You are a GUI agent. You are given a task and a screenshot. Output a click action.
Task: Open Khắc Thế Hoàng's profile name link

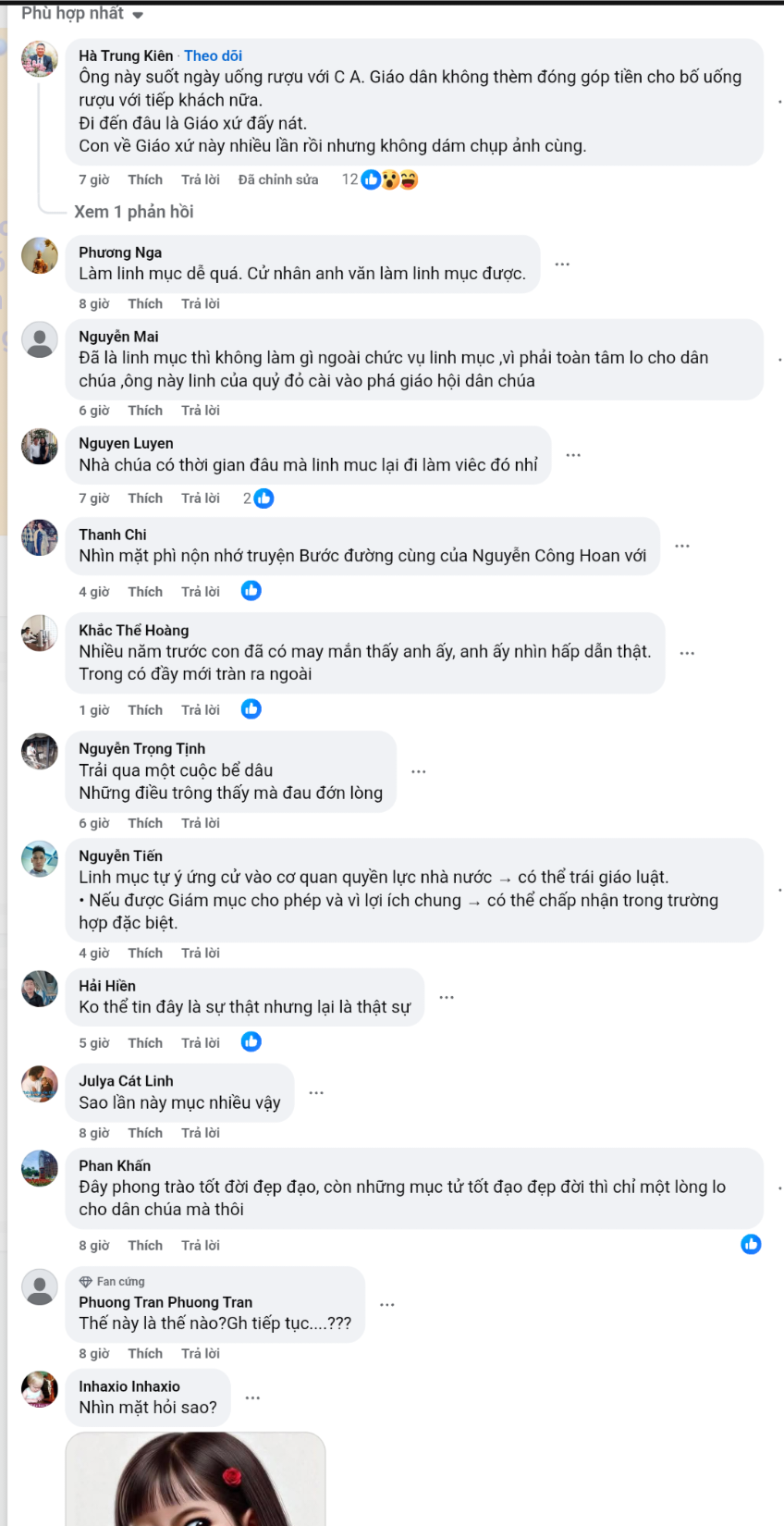(134, 631)
